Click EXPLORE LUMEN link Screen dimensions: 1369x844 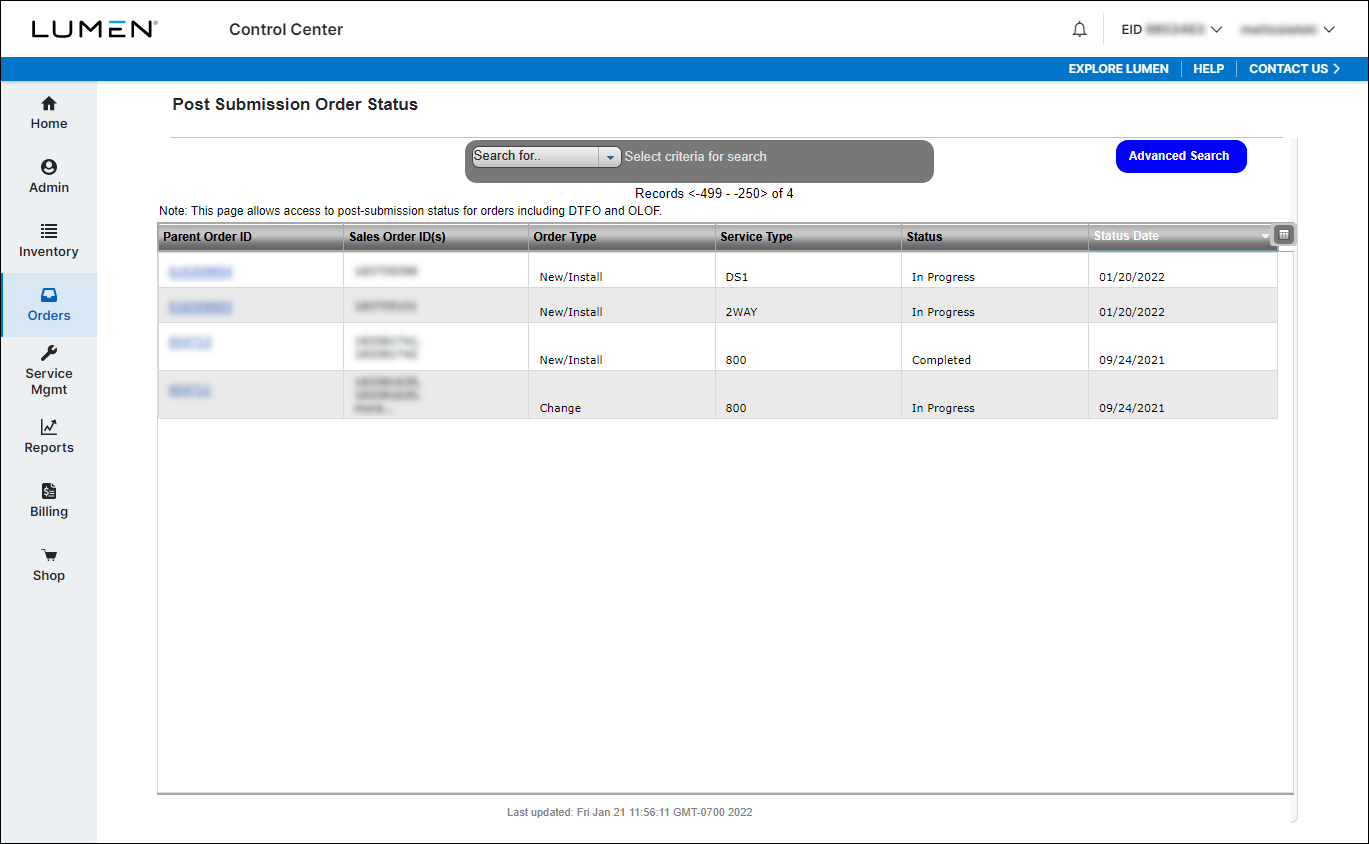(1118, 69)
